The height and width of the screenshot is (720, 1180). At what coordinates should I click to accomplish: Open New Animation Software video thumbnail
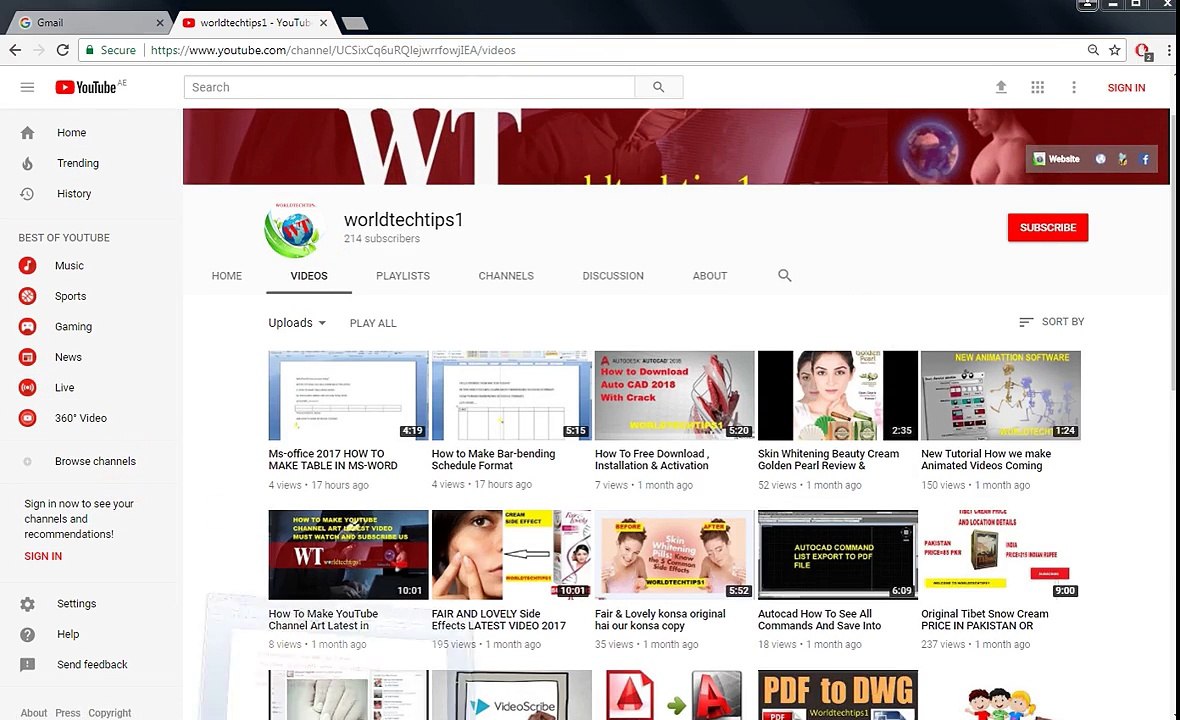pyautogui.click(x=1001, y=396)
